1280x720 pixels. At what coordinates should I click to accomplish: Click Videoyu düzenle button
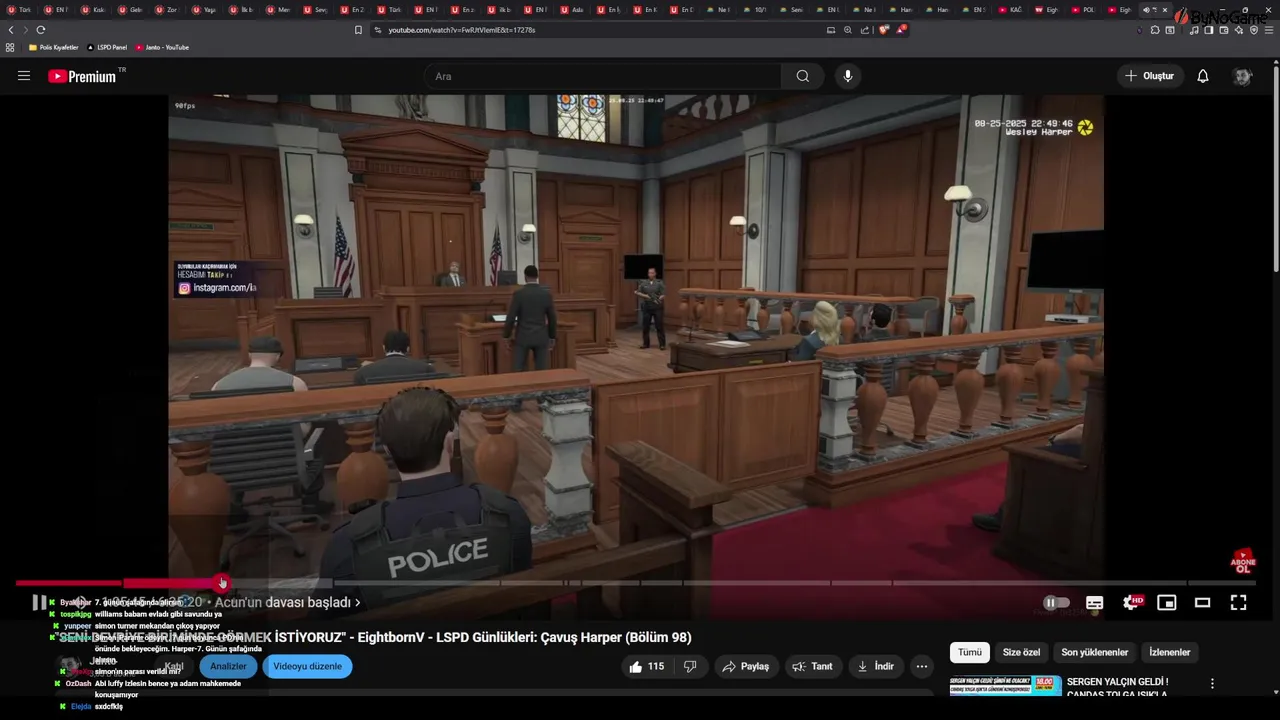[307, 666]
